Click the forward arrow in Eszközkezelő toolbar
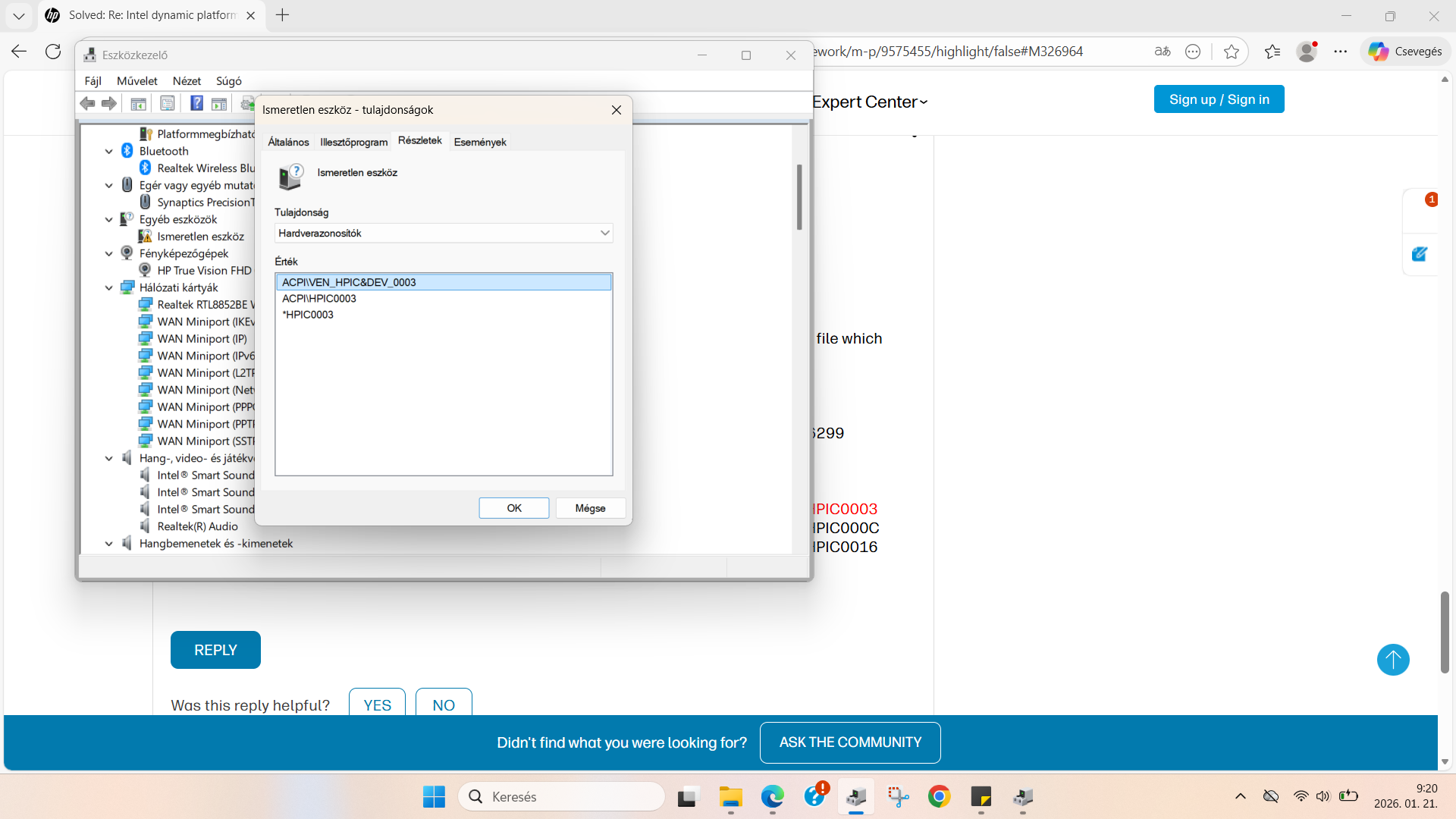Viewport: 1456px width, 819px height. click(x=109, y=104)
